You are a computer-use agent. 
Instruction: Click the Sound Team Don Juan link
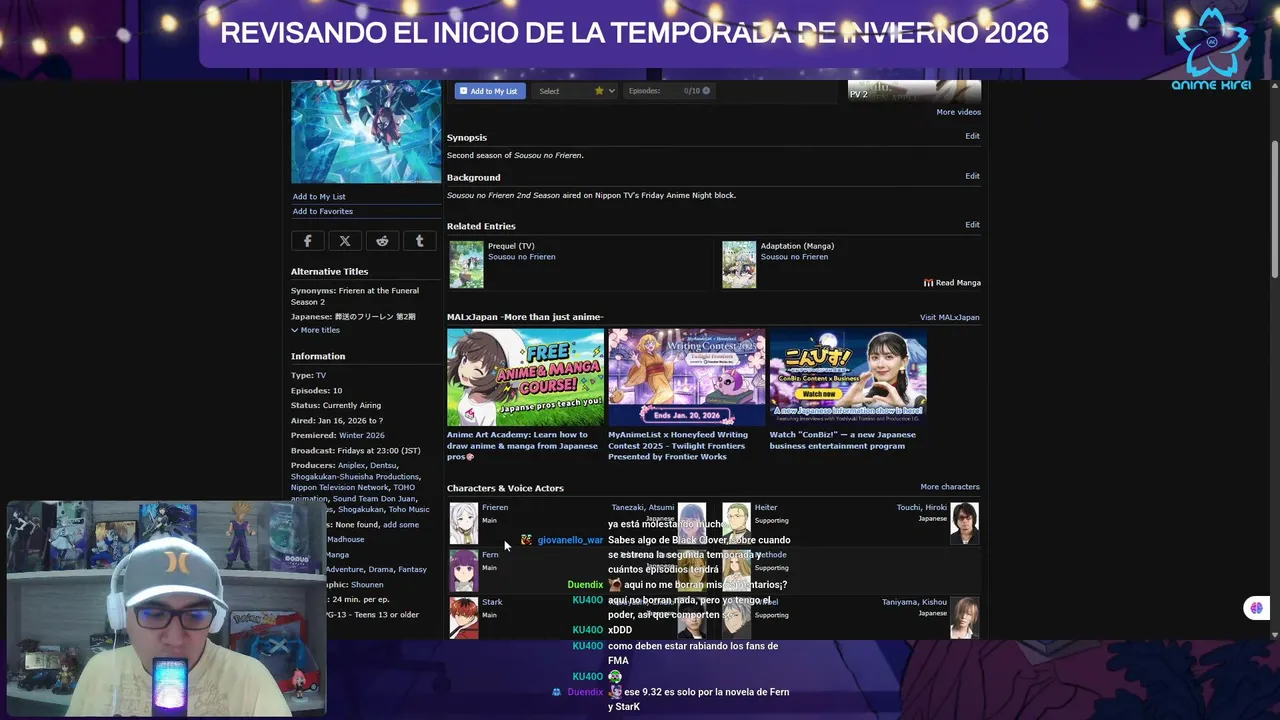374,499
